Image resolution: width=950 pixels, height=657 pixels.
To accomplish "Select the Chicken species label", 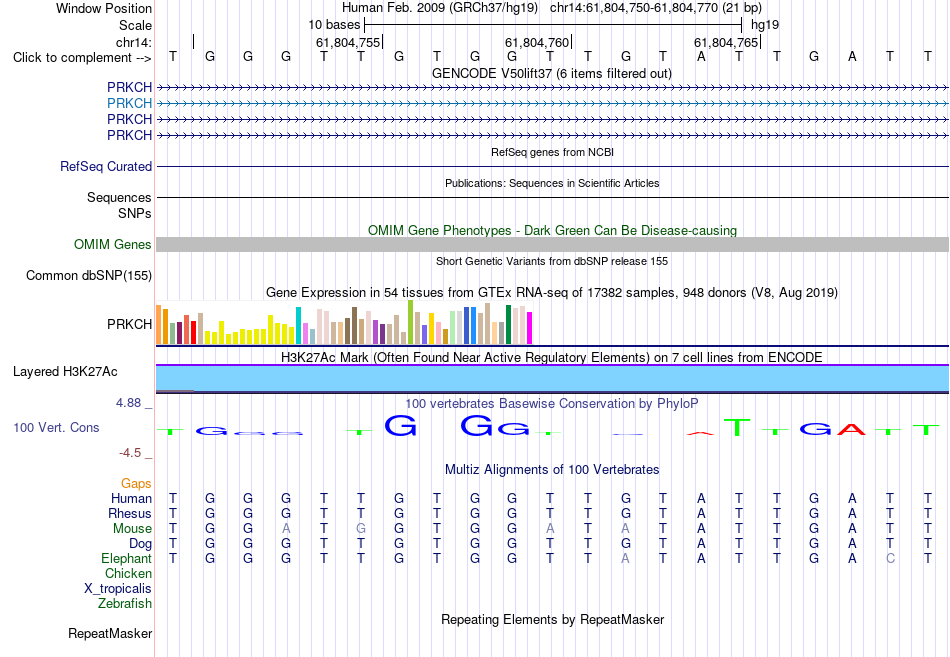I will 128,573.
